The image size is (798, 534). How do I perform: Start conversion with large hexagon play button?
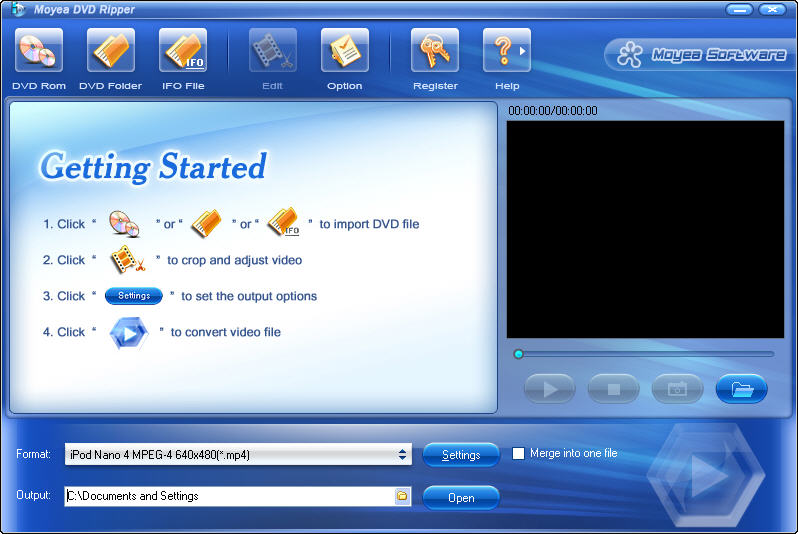coord(706,475)
